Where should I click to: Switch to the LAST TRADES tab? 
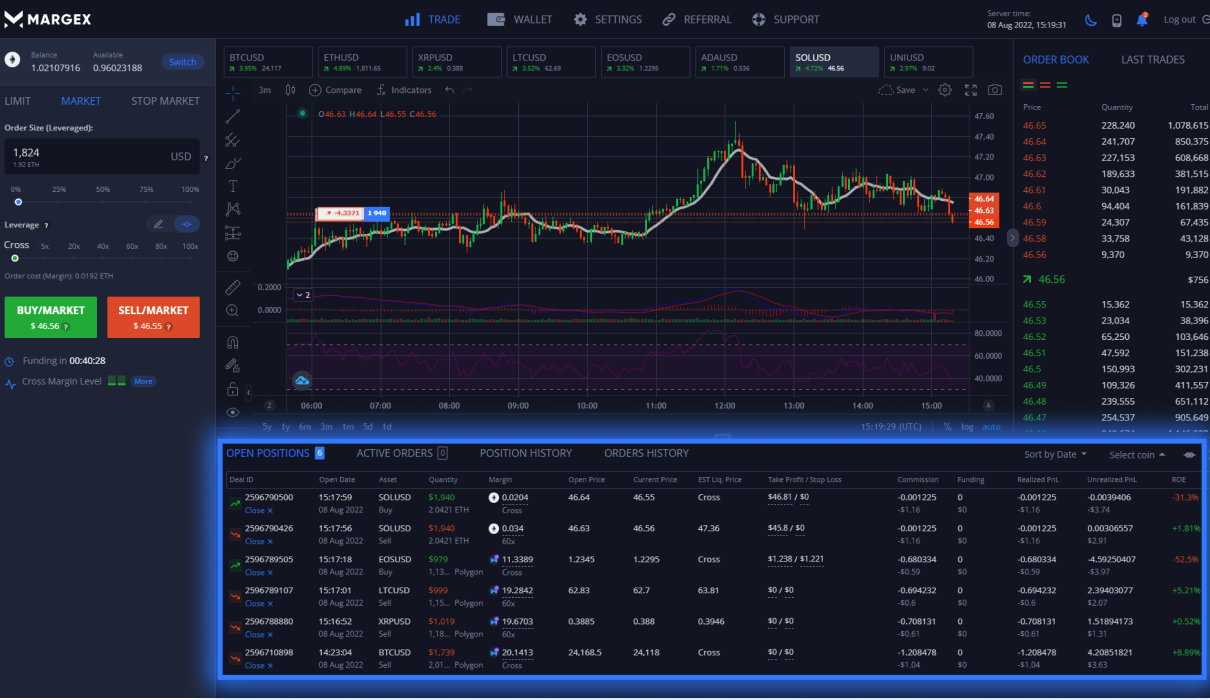pyautogui.click(x=1152, y=60)
